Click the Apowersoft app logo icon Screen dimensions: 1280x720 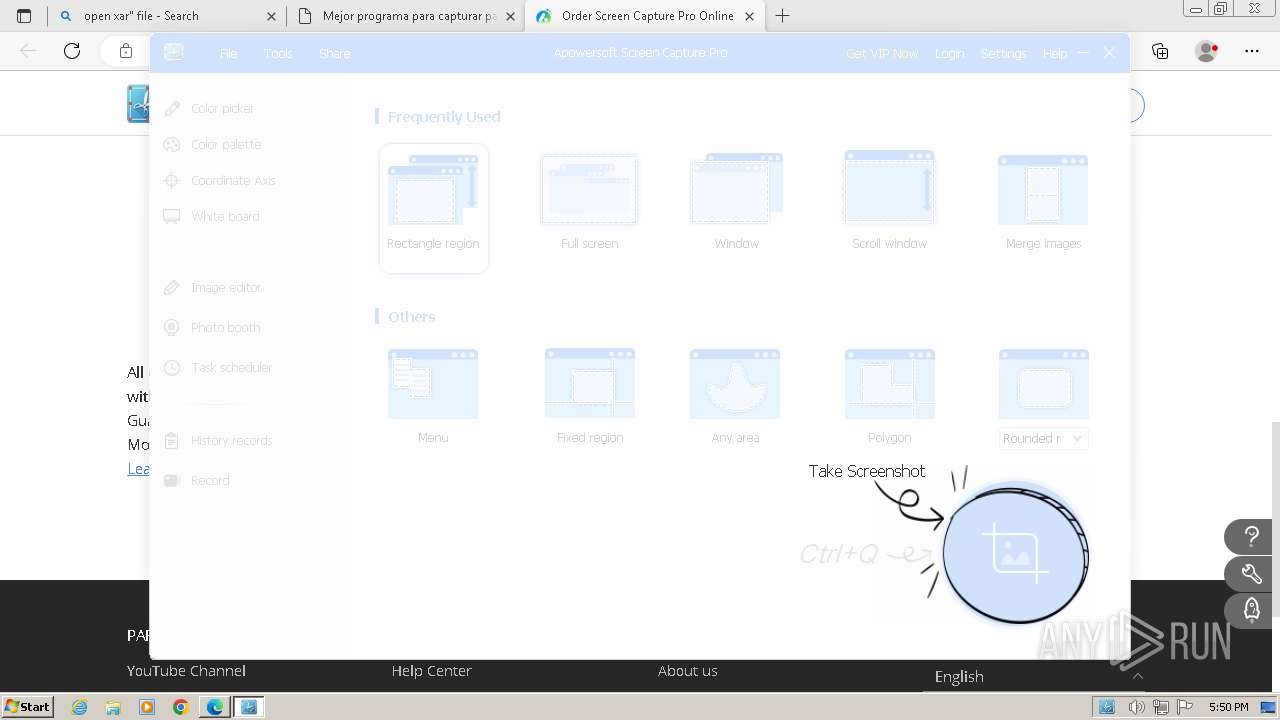(x=174, y=52)
